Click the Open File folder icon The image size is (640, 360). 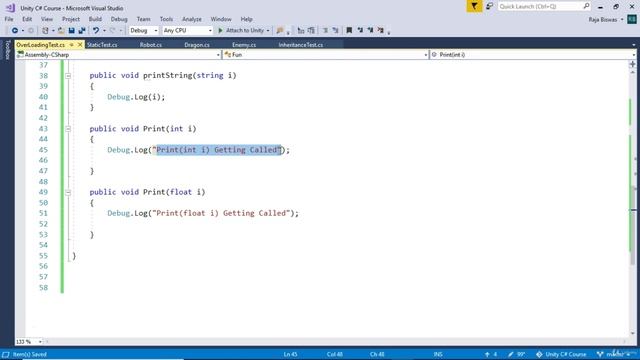(61, 31)
